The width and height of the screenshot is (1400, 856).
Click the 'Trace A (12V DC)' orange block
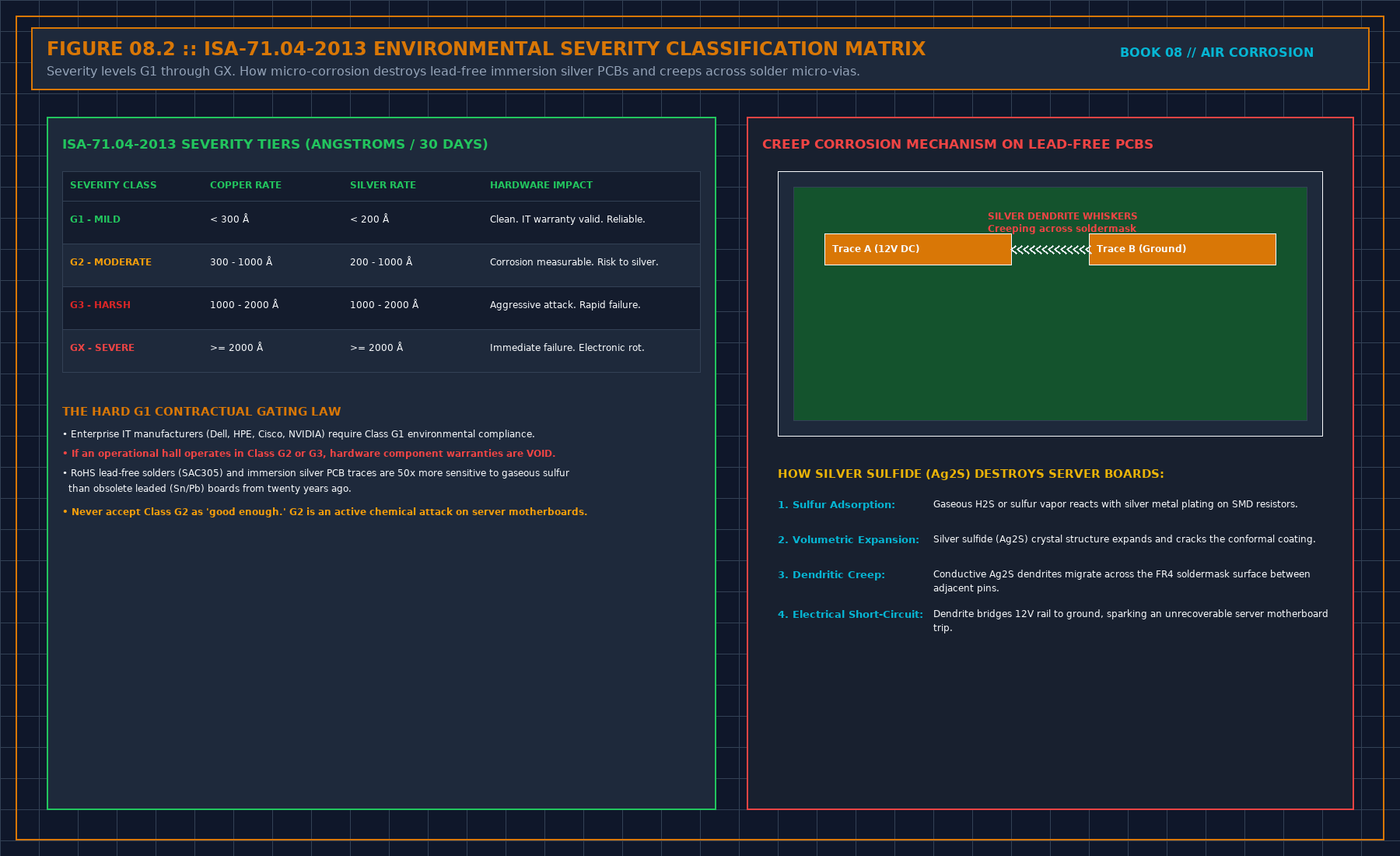tap(918, 249)
